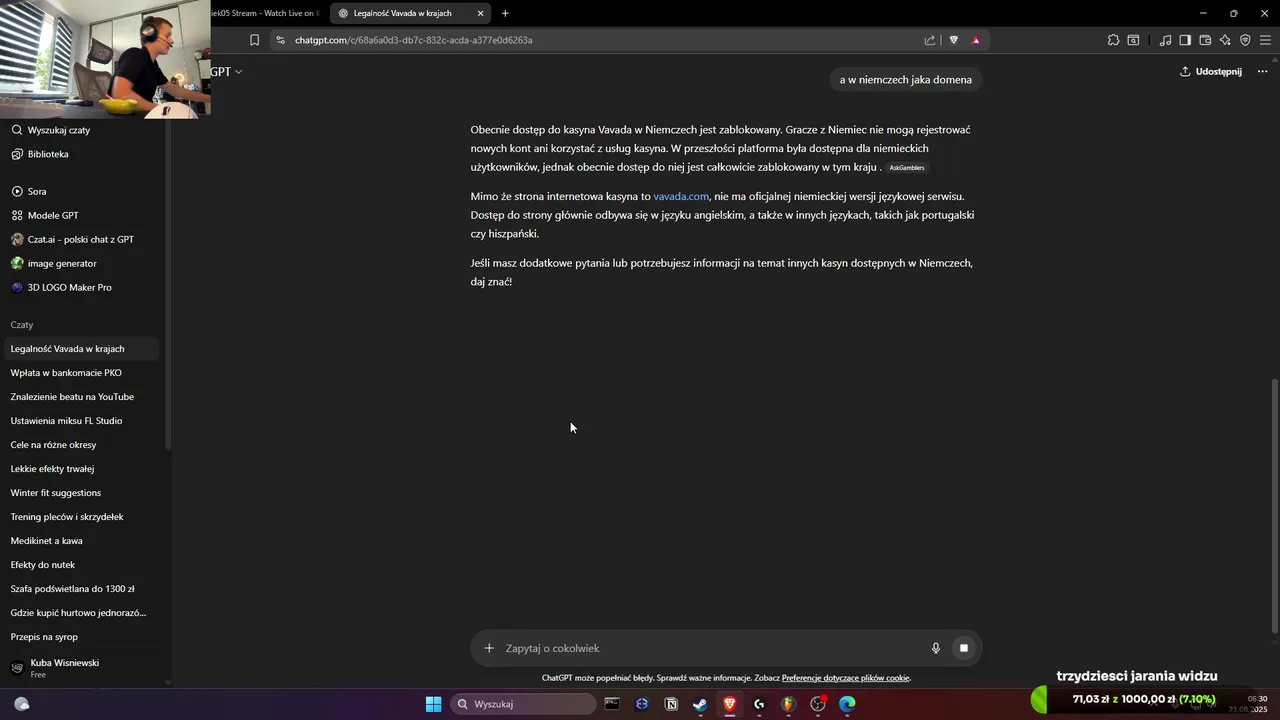Click the tab search icon in the toolbar

(x=1133, y=40)
